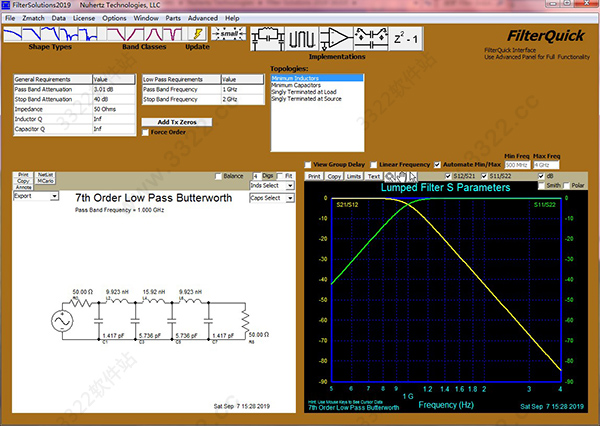The width and height of the screenshot is (600, 426).
Task: Open the File menu
Action: pyautogui.click(x=10, y=18)
